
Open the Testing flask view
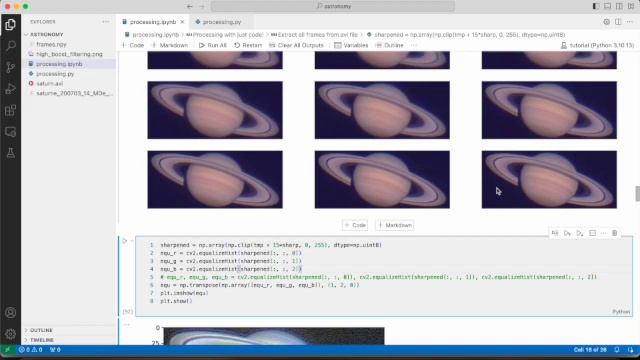[11, 153]
